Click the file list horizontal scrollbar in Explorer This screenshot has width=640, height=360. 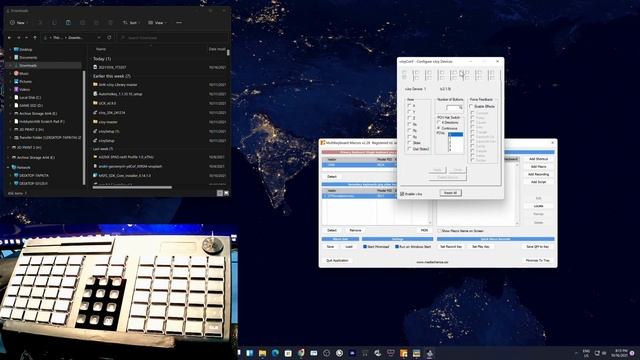(132, 187)
